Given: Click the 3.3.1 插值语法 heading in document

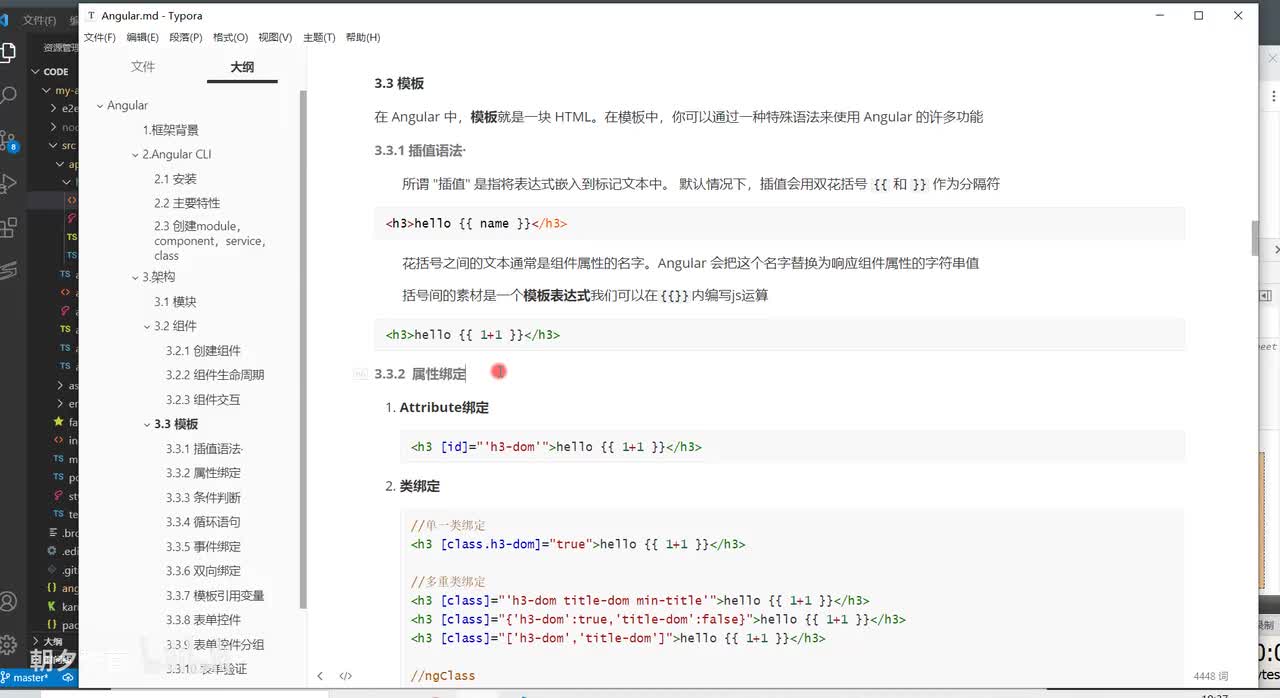Looking at the screenshot, I should pyautogui.click(x=420, y=151).
